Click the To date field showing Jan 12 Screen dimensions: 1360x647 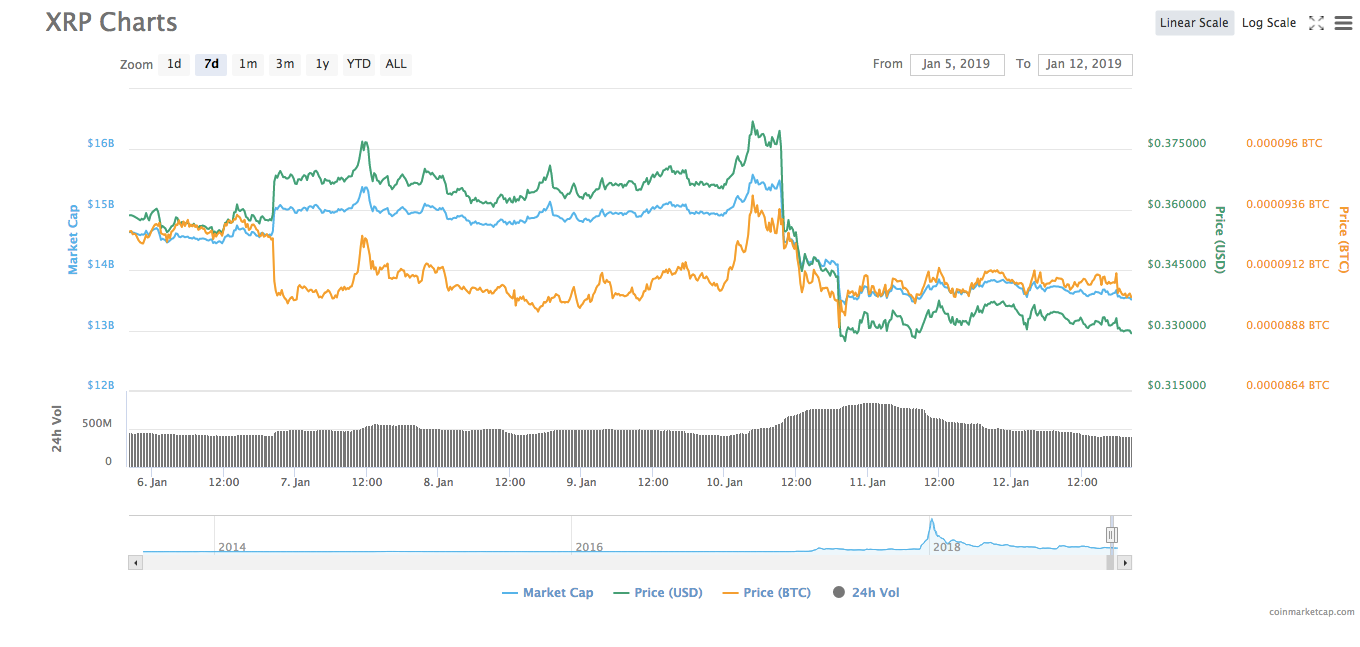pos(1085,64)
